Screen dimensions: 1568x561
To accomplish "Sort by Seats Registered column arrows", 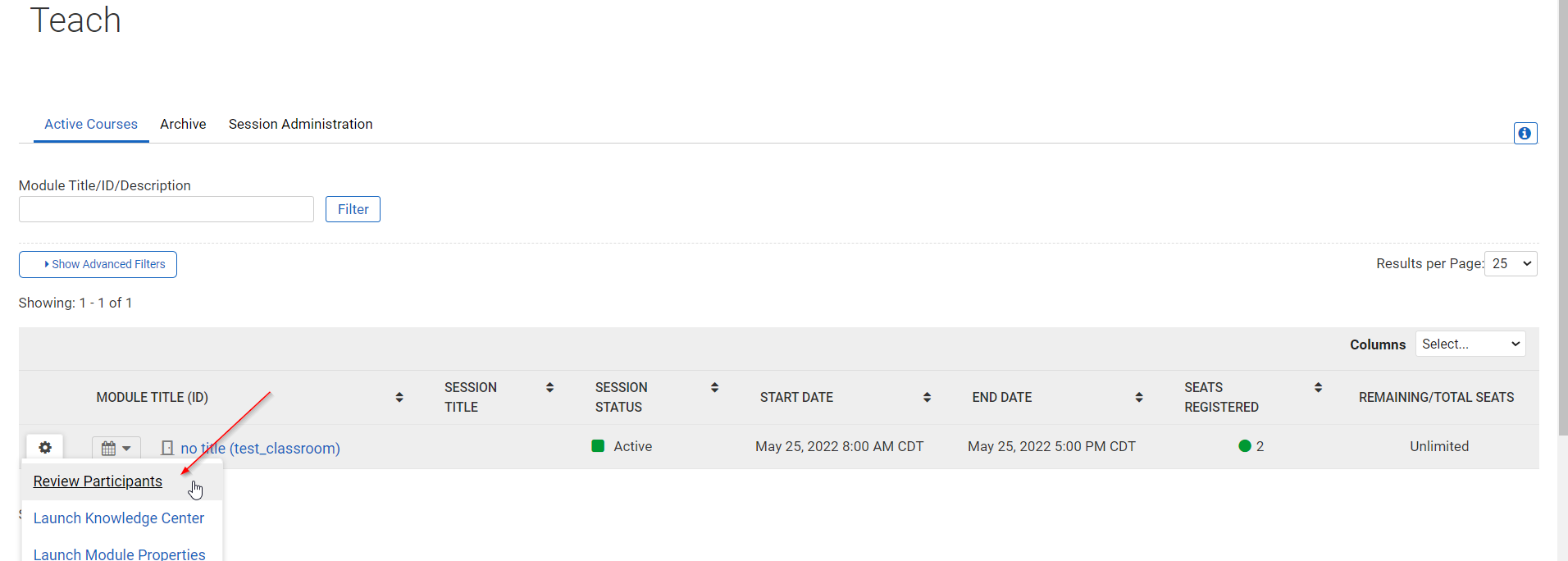I will 1318,387.
